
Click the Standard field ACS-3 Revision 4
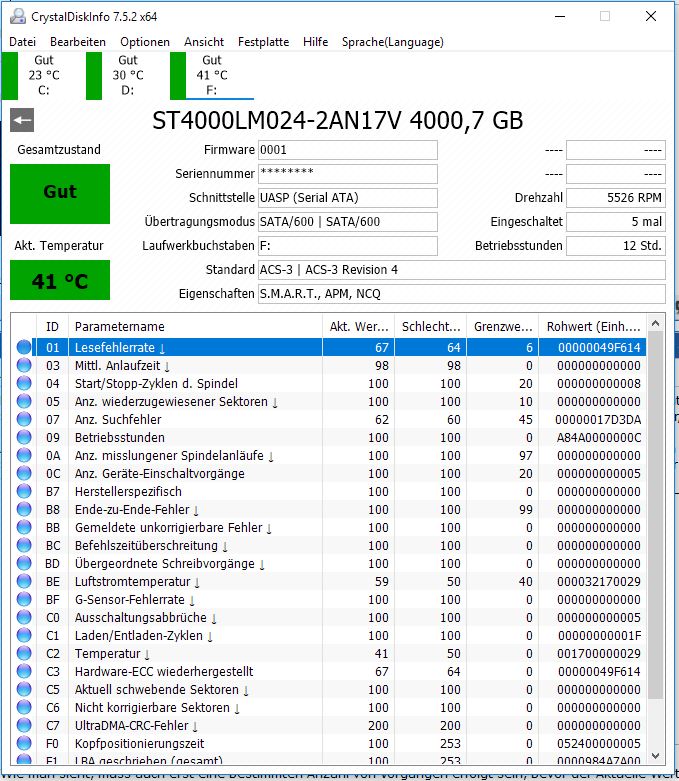pyautogui.click(x=462, y=269)
